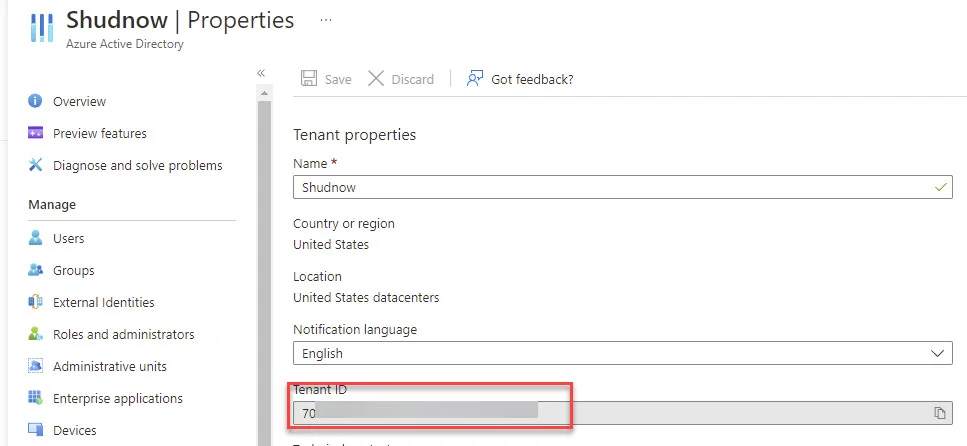Image resolution: width=967 pixels, height=446 pixels.
Task: Open Groups in sidebar
Action: pos(73,270)
